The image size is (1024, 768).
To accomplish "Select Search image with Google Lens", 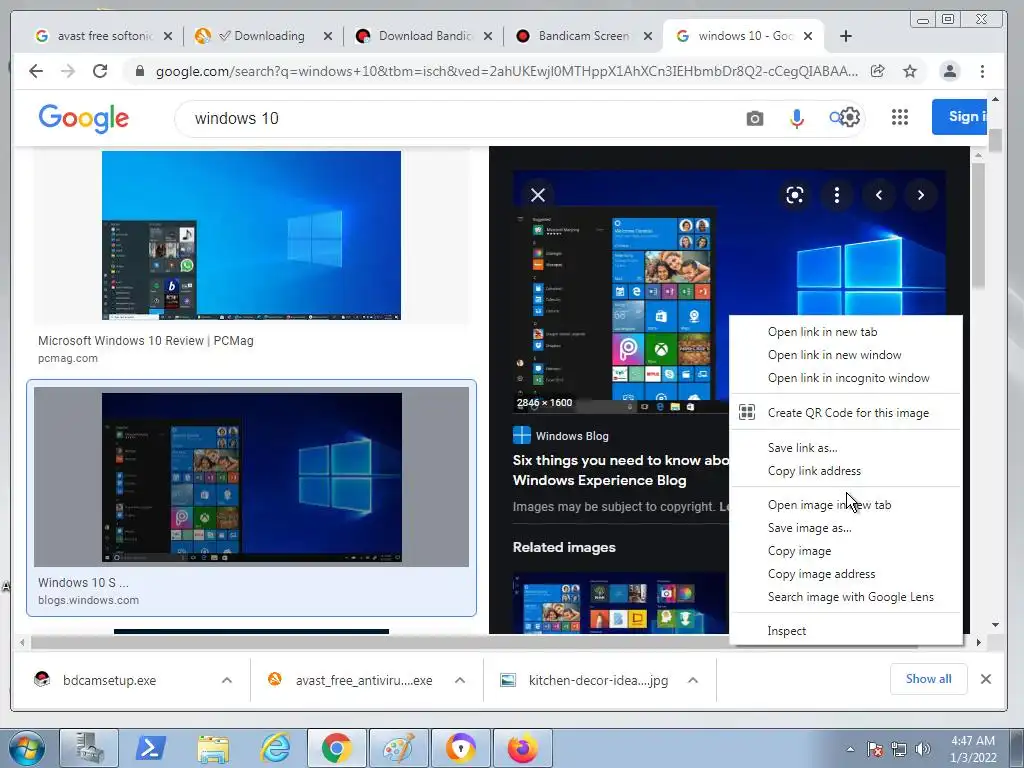I will coord(846,596).
